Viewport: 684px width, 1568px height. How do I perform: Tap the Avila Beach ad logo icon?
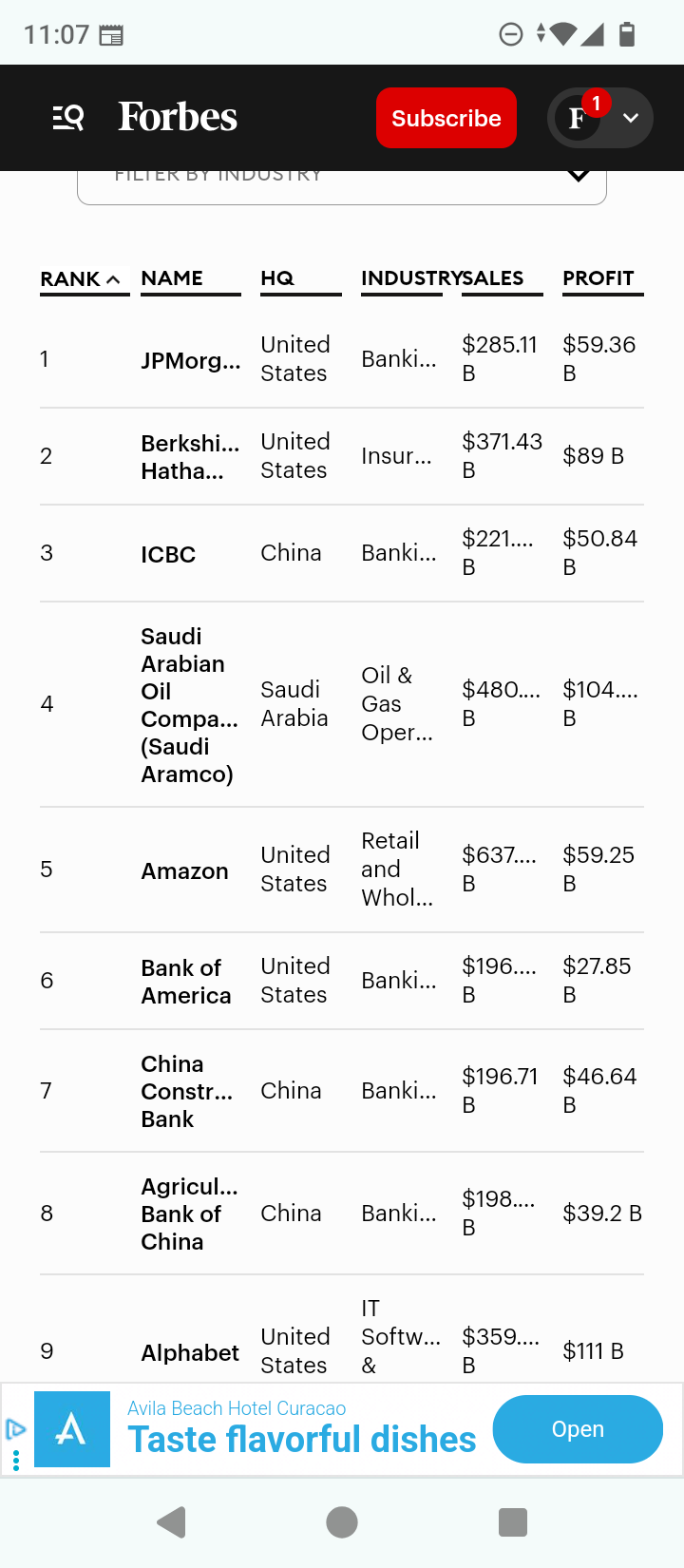pyautogui.click(x=72, y=1429)
